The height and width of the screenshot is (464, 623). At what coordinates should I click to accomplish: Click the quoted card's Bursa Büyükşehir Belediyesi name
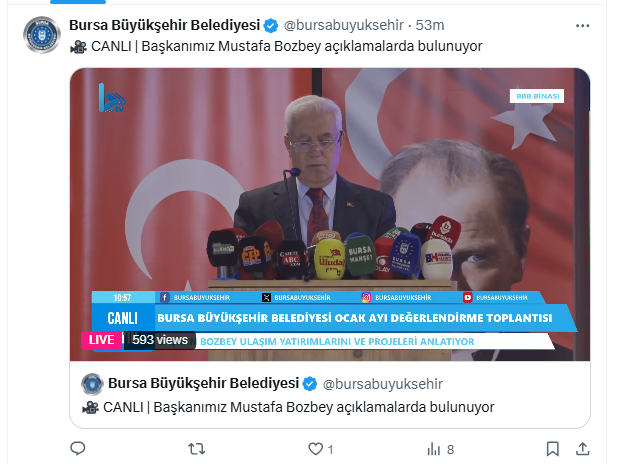click(203, 383)
